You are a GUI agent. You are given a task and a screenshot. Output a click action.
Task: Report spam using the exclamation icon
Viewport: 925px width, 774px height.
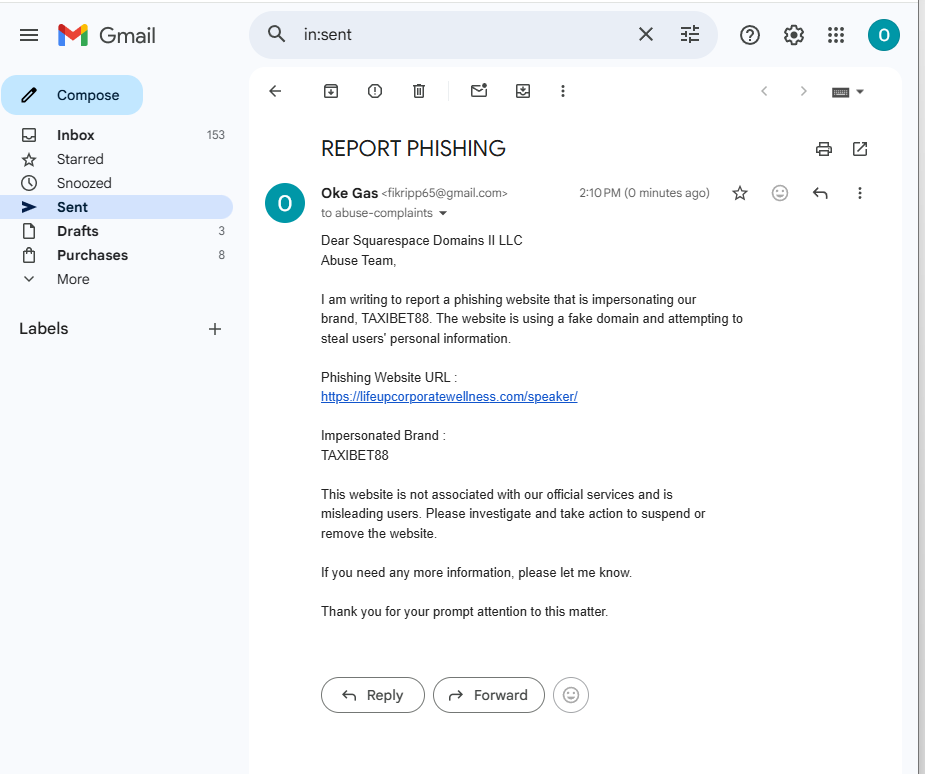tap(375, 91)
